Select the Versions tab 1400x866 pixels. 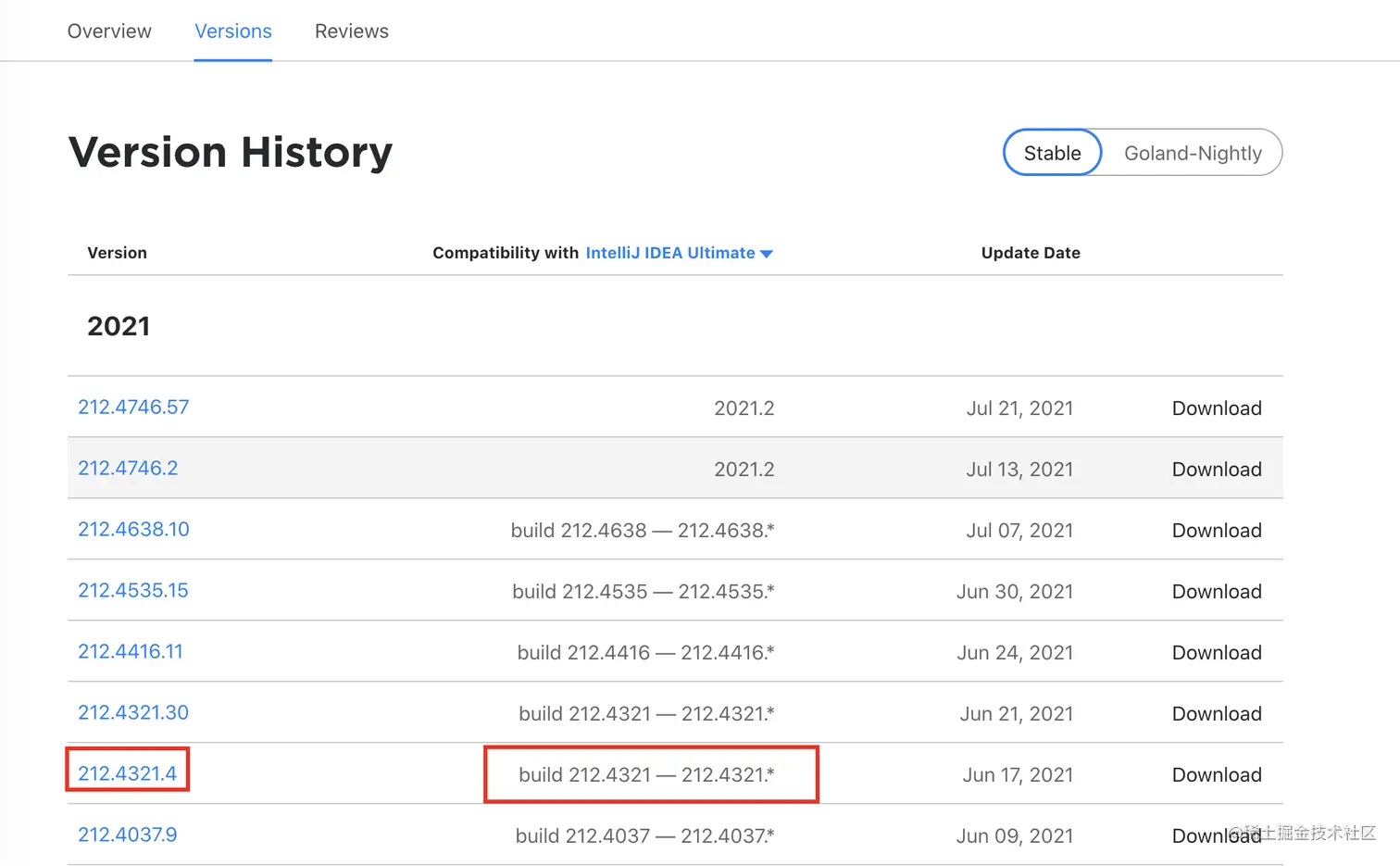click(232, 31)
